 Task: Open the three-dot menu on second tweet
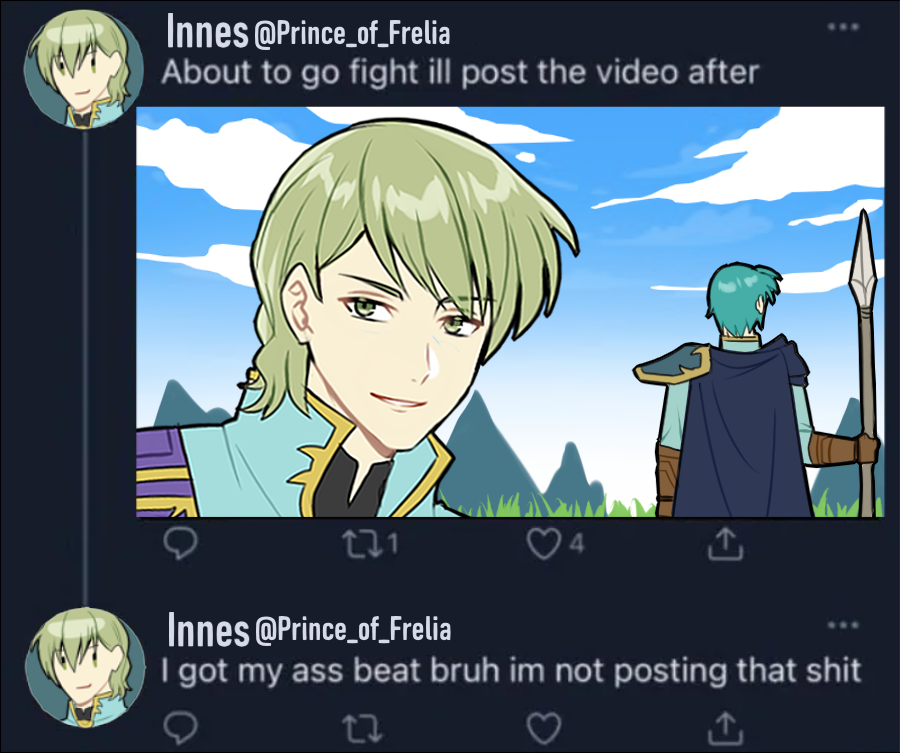tap(843, 624)
